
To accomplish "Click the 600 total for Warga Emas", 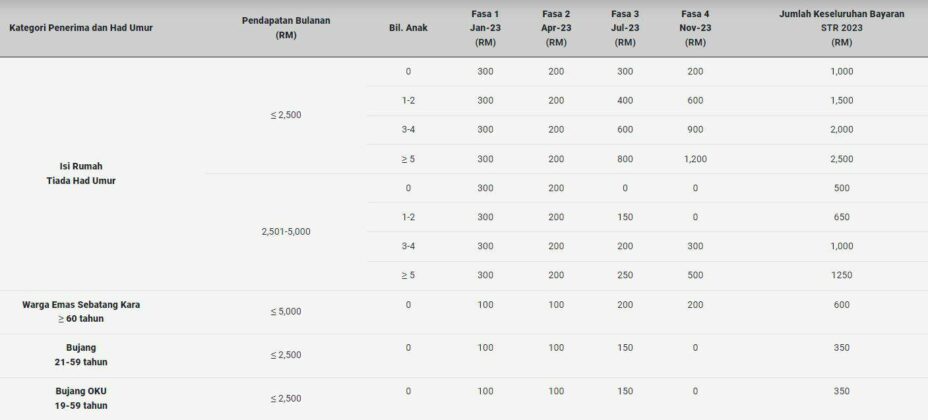I will point(841,305).
